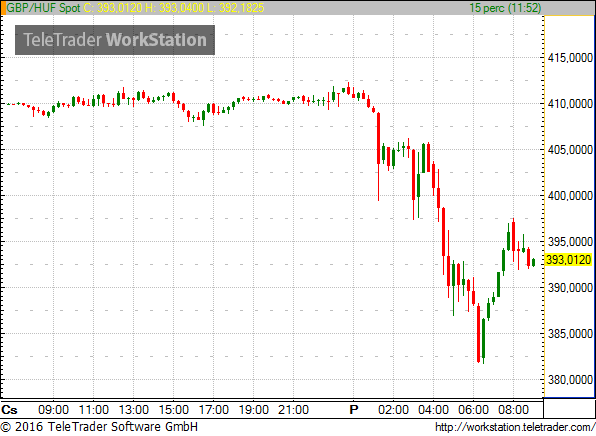Viewport: 596px width, 436px height.
Task: Click the lowest red candle near 382
Action: (x=479, y=333)
